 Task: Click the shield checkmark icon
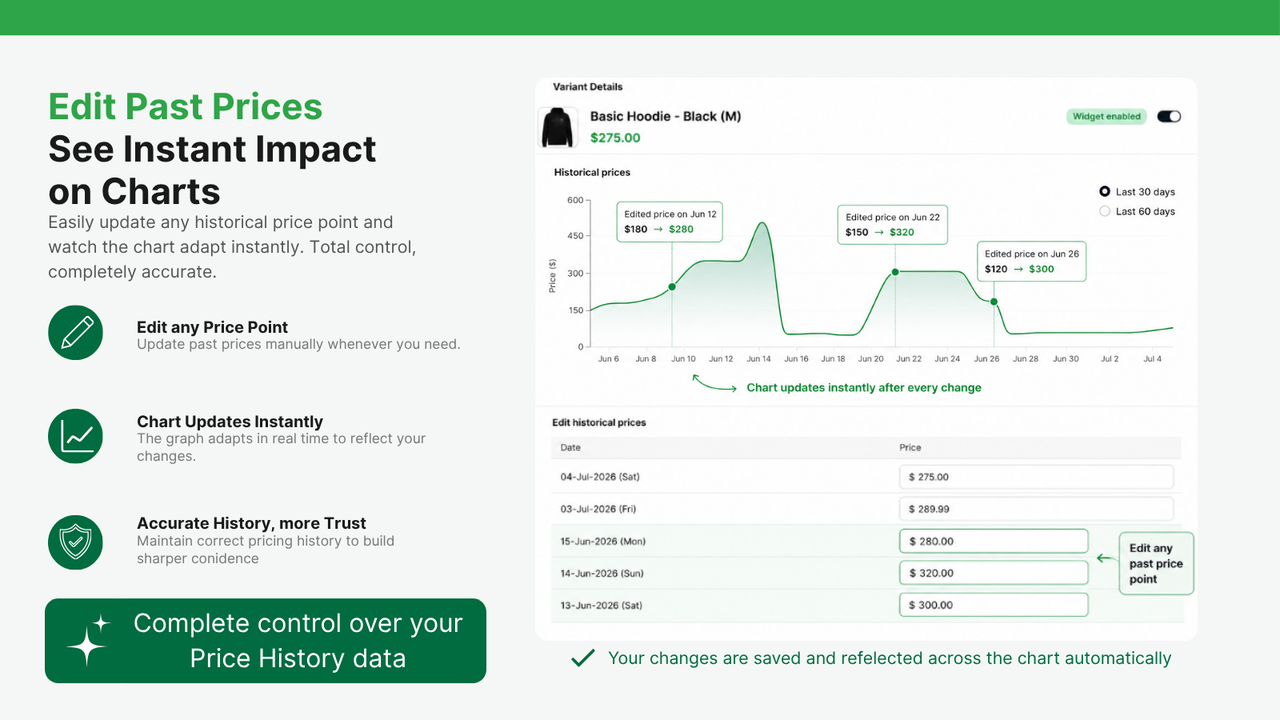click(76, 542)
